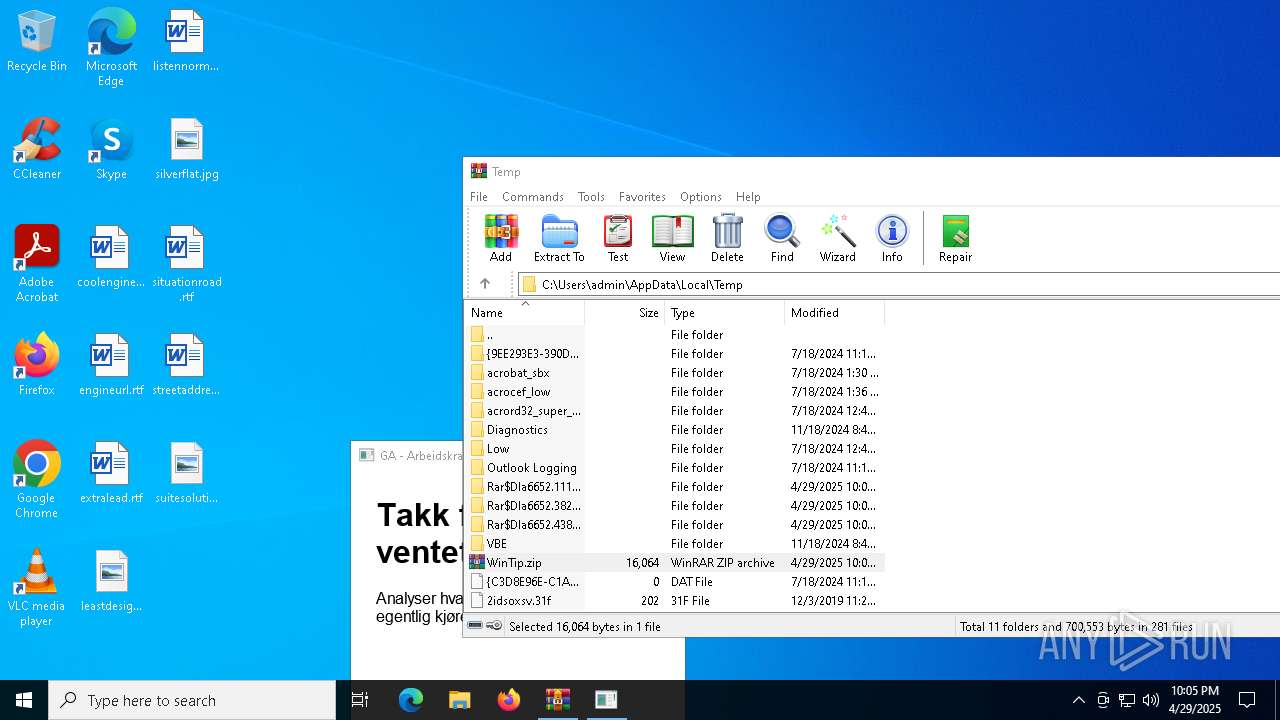The height and width of the screenshot is (720, 1280).
Task: Click the Delete trash icon in WinRAR
Action: click(x=727, y=238)
